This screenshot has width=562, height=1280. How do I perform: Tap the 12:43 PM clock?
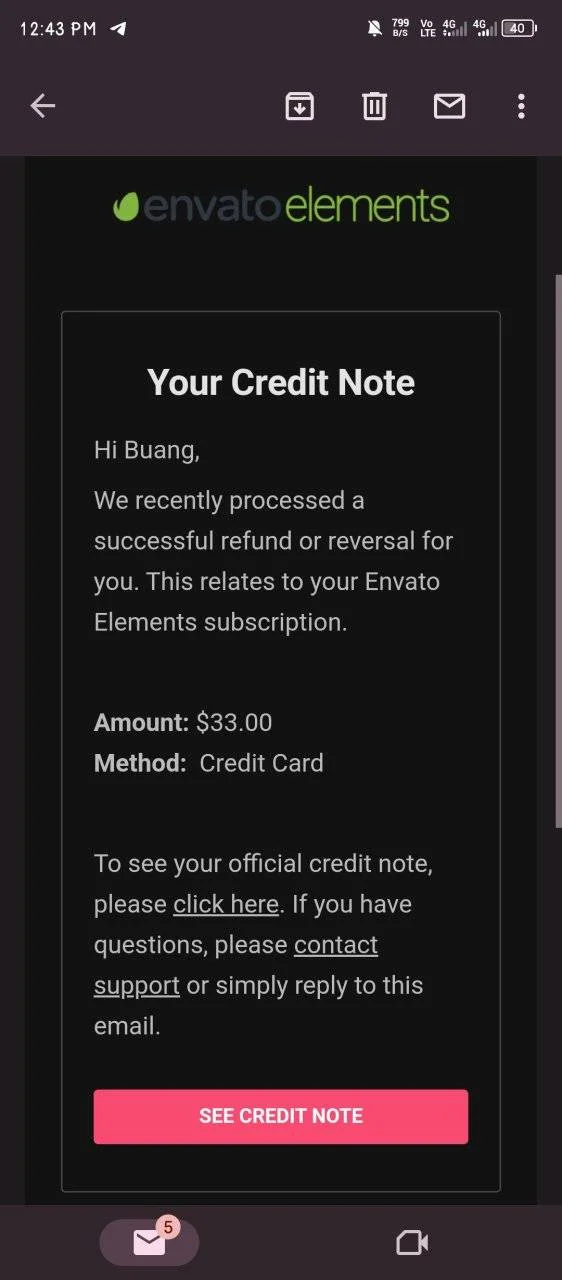tap(58, 28)
